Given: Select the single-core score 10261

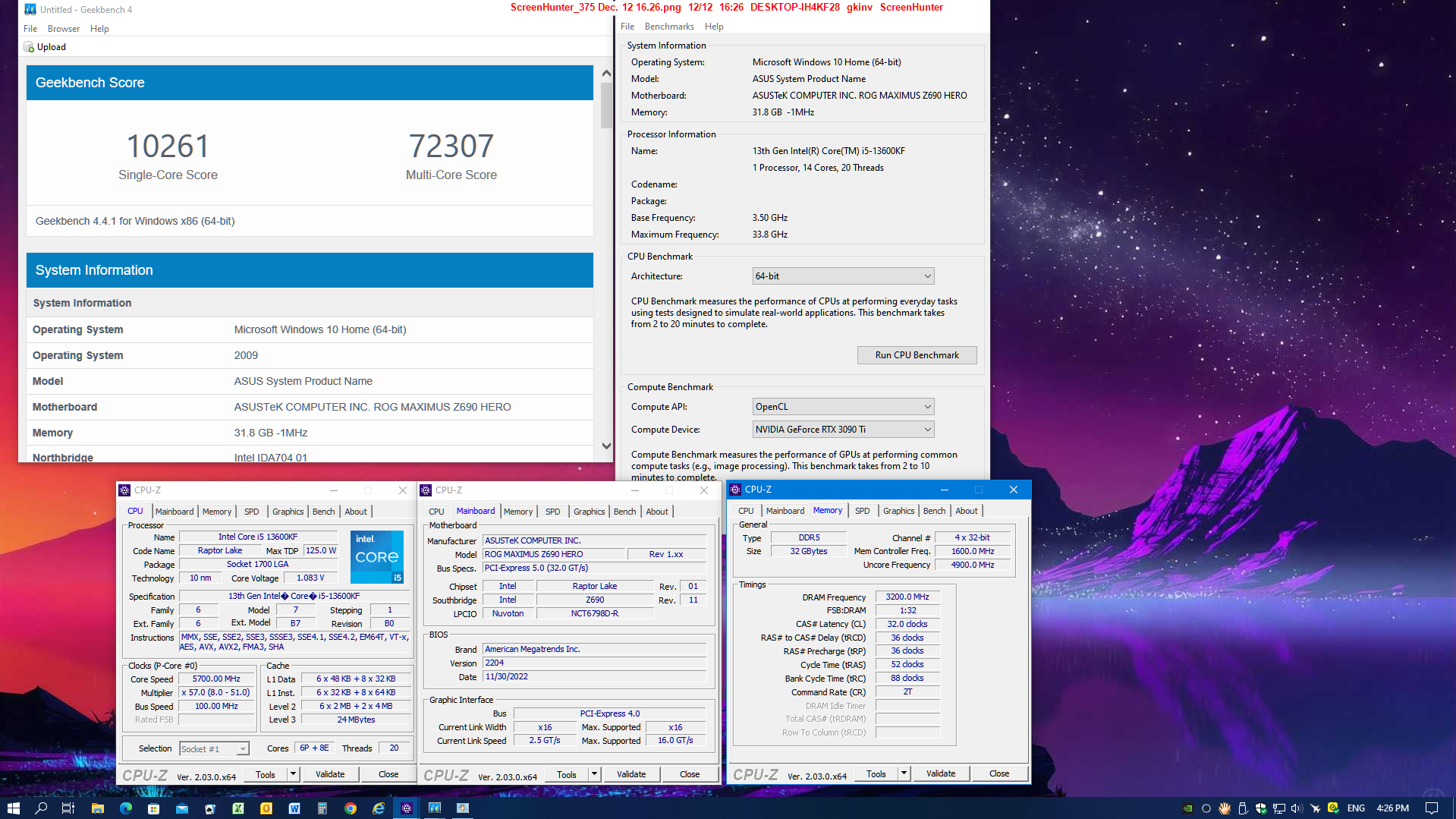Looking at the screenshot, I should 168,146.
